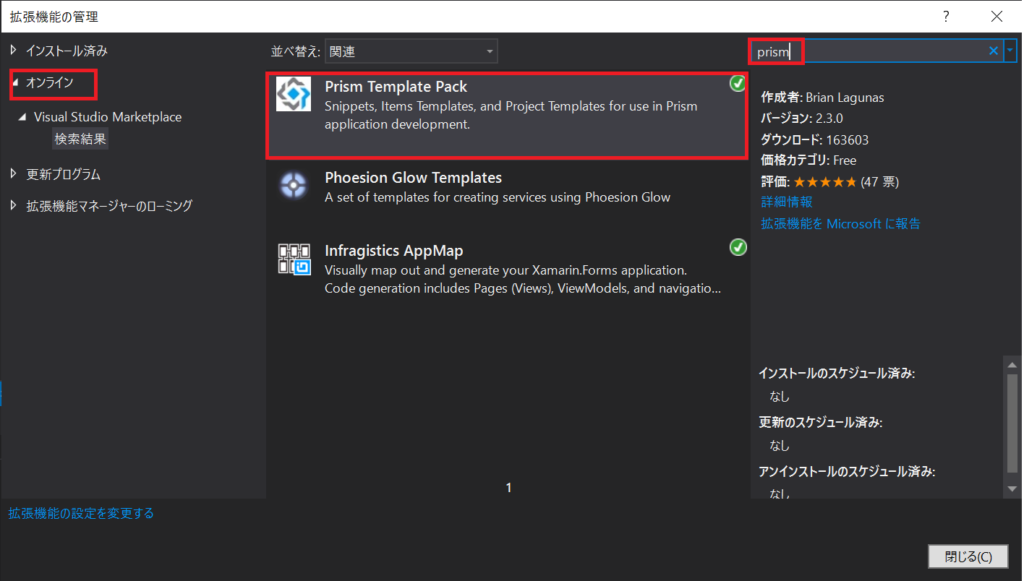
Task: Click the Phoesion Glow Templates description text
Action: click(x=498, y=197)
